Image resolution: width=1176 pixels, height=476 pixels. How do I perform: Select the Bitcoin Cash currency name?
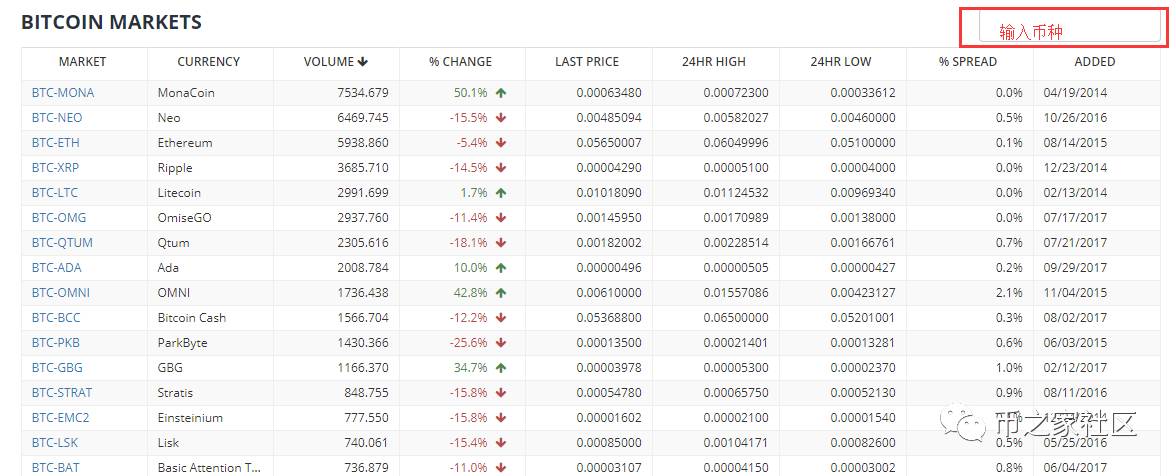191,318
